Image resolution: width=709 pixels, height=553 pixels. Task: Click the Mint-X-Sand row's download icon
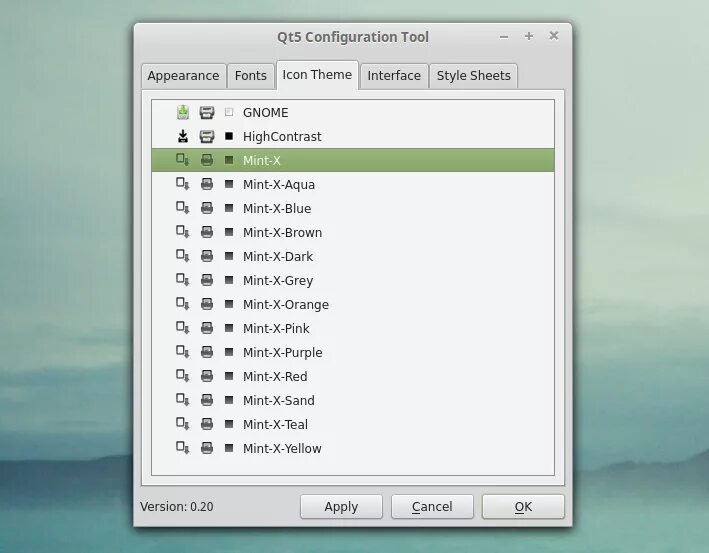click(x=183, y=399)
